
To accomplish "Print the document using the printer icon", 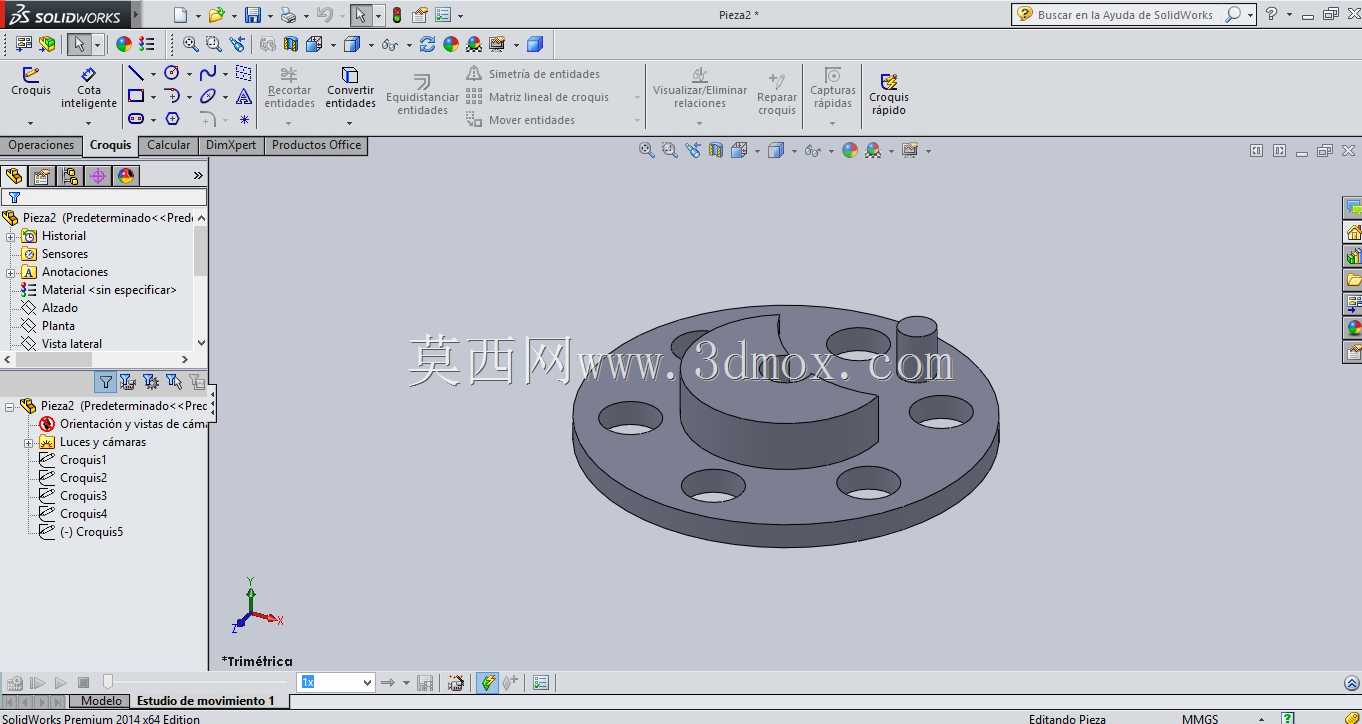I will coord(288,15).
